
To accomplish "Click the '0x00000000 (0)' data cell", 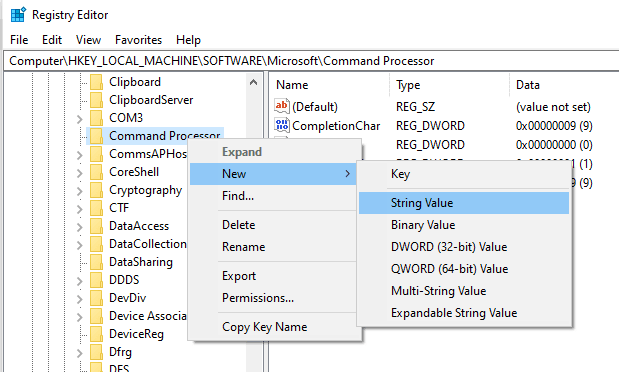I will (554, 145).
